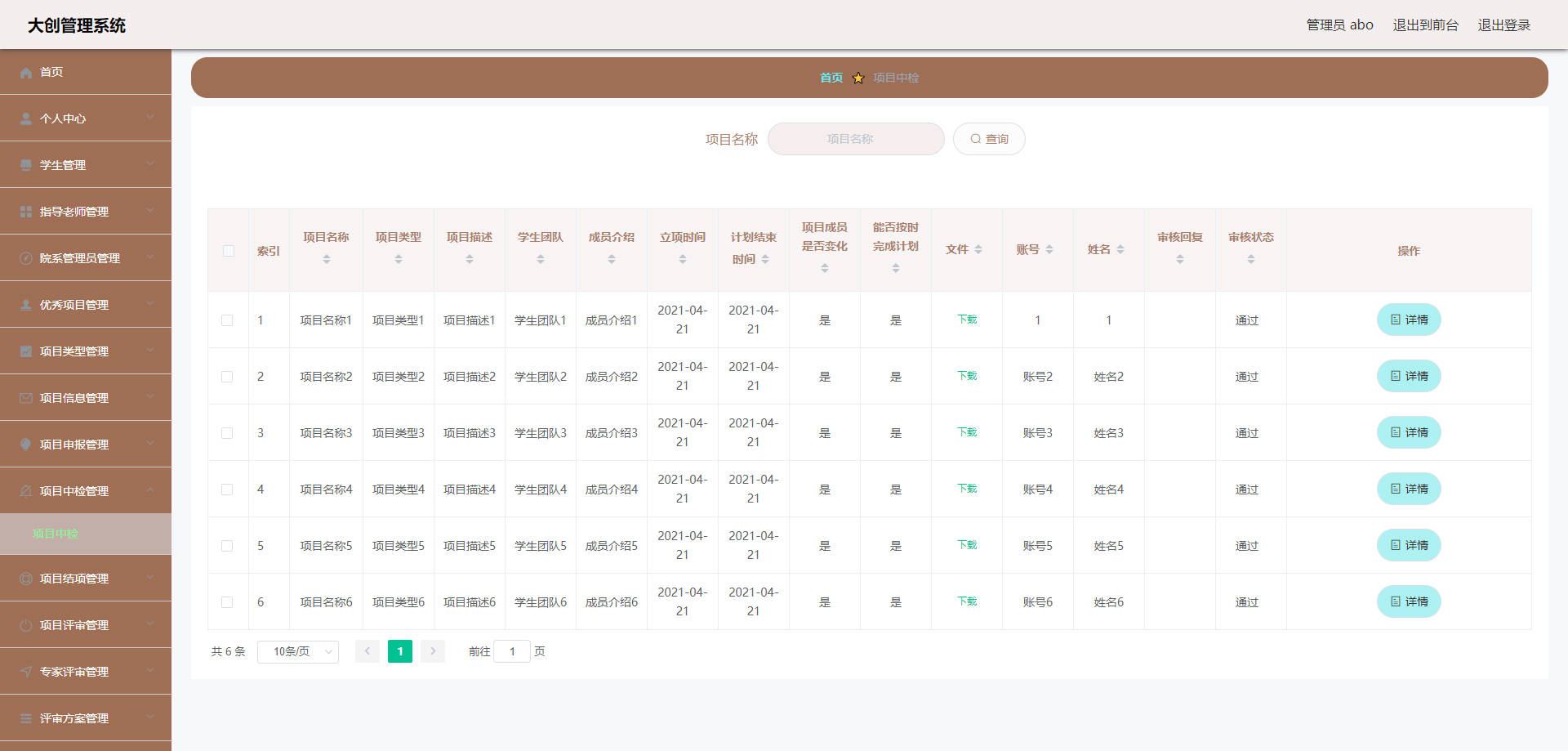1568x751 pixels.
Task: Collapse 项目中检管理 menu chevron
Action: (x=150, y=491)
